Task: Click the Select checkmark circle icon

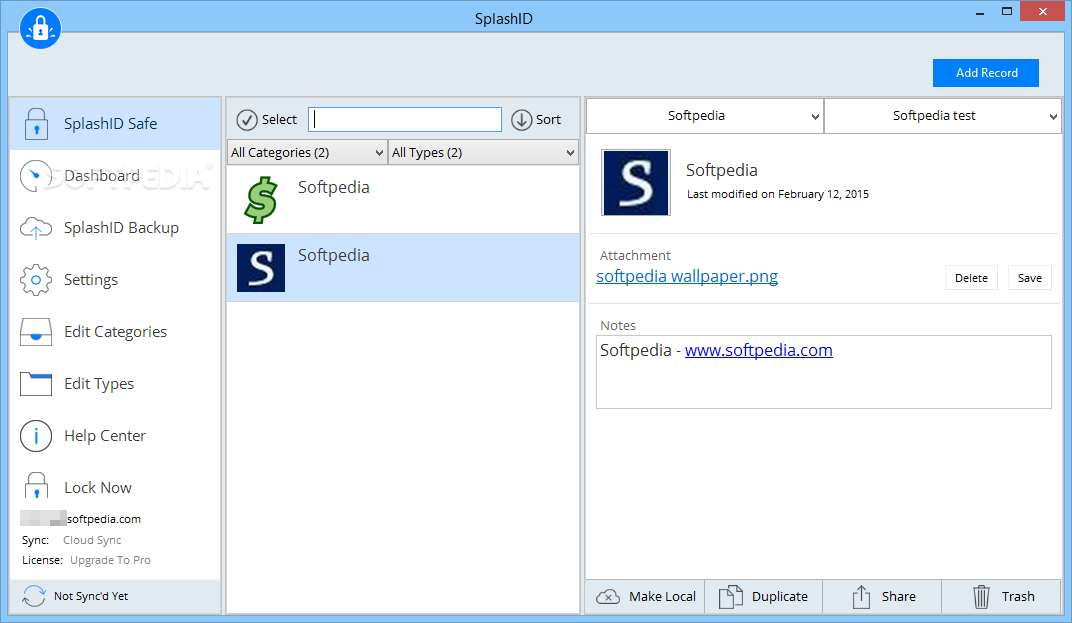Action: pos(247,120)
